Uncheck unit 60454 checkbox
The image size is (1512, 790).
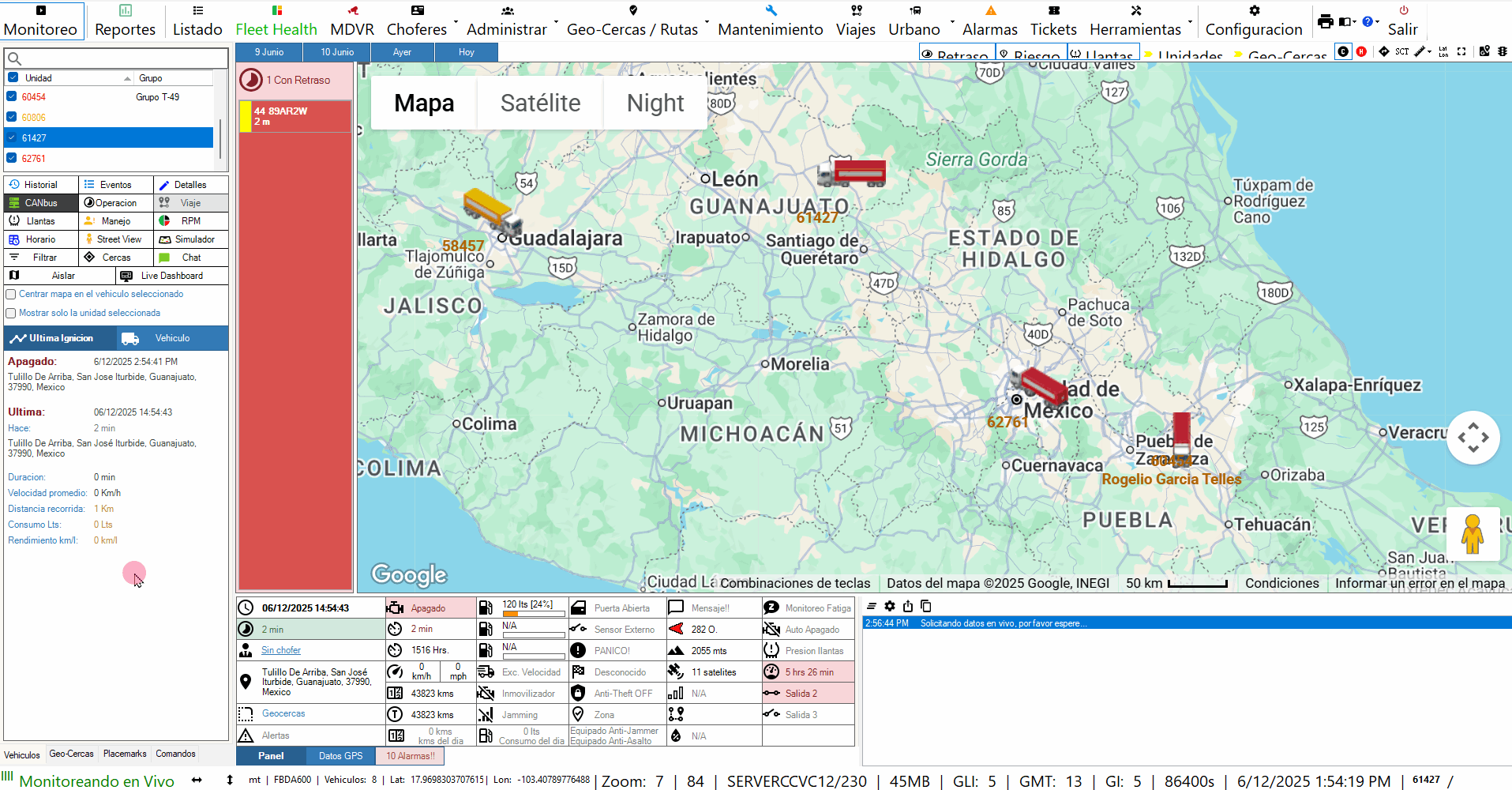tap(11, 96)
